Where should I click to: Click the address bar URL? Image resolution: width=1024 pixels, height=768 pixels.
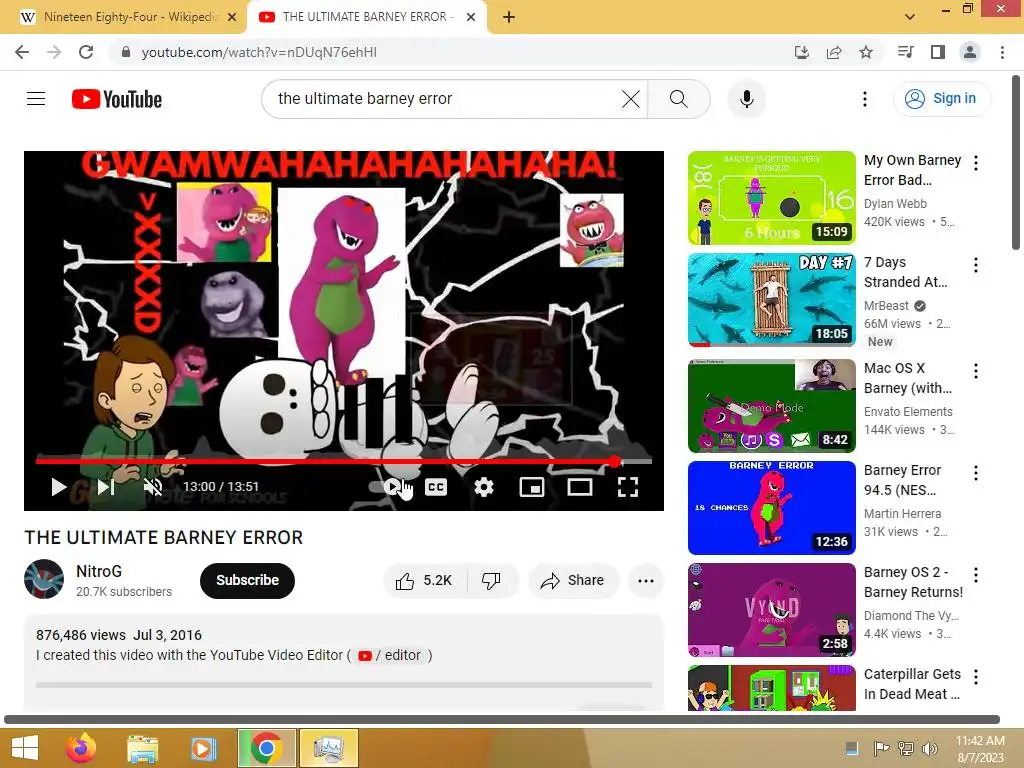coord(259,52)
